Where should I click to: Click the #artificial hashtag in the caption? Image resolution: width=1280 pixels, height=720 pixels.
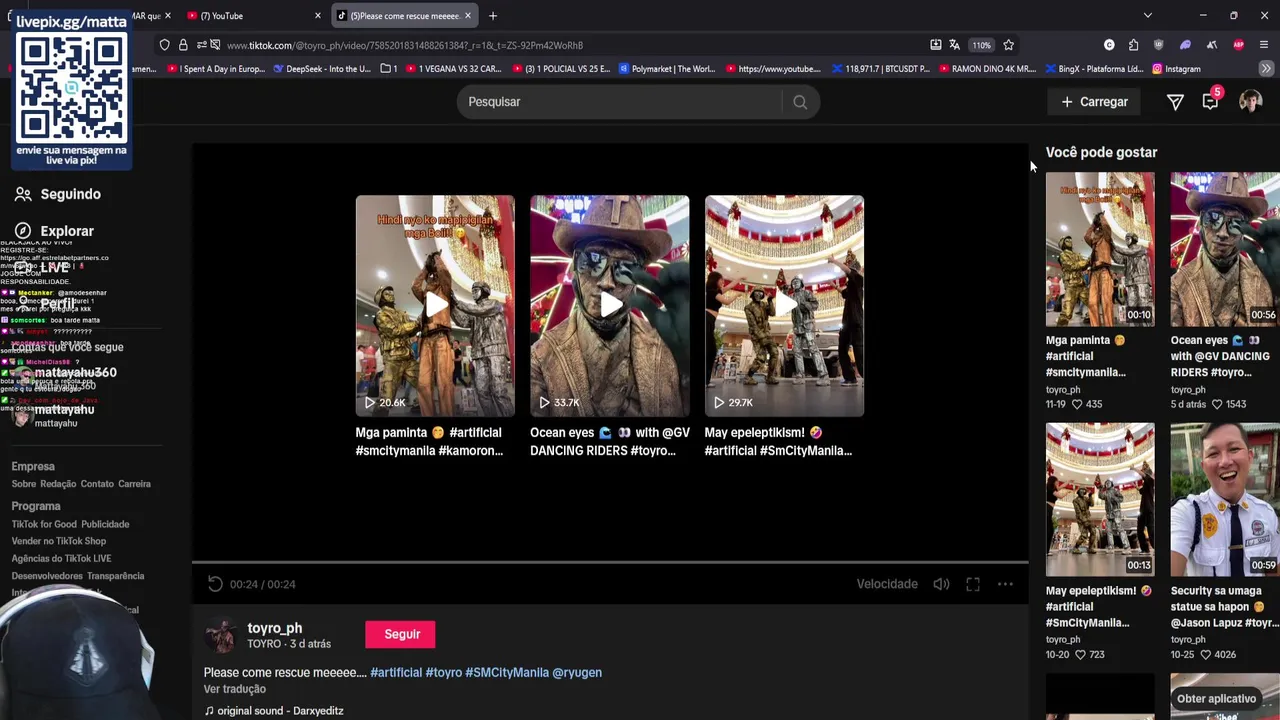pos(396,673)
